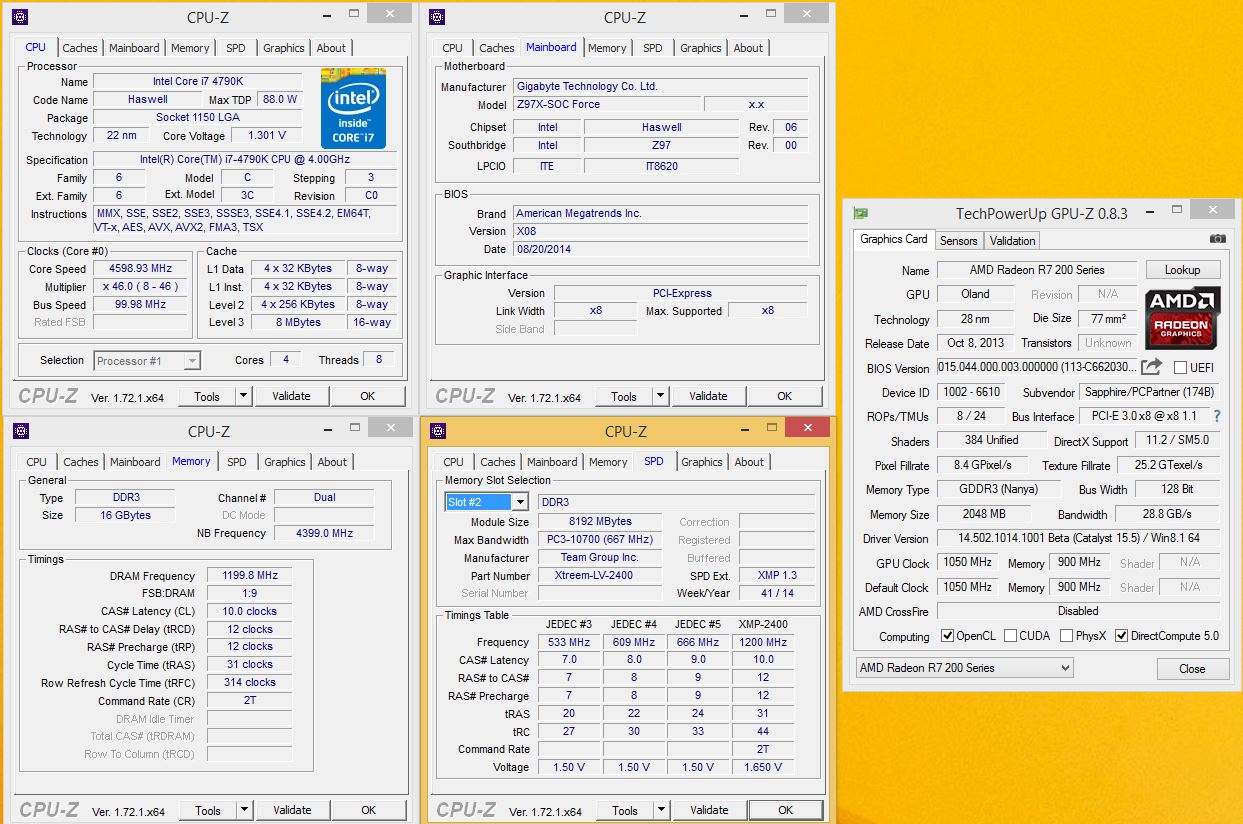This screenshot has width=1243, height=824.
Task: Close the SPD CPU-Z window
Action: coord(807,428)
